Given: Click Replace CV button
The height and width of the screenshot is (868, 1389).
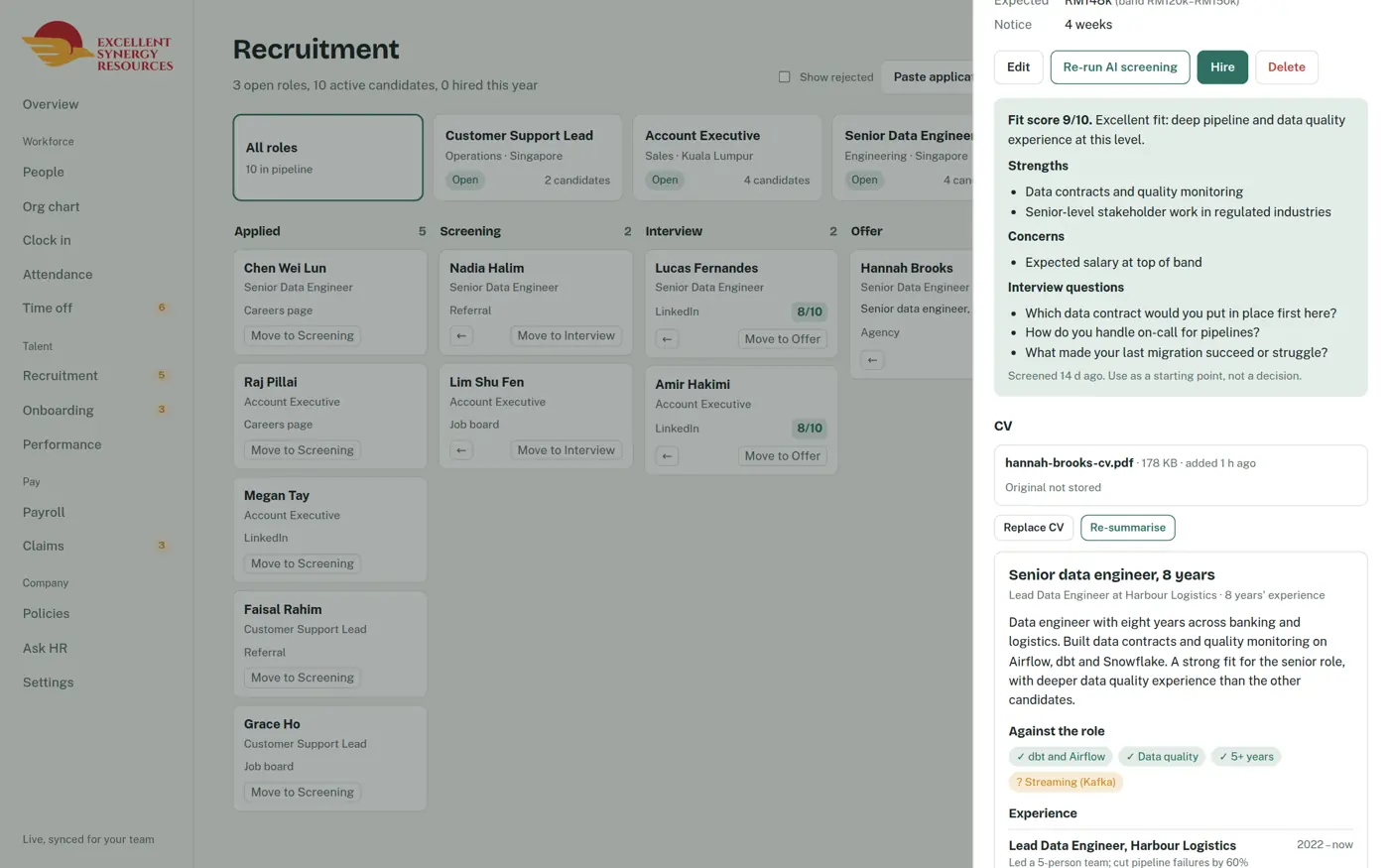Looking at the screenshot, I should (x=1033, y=528).
